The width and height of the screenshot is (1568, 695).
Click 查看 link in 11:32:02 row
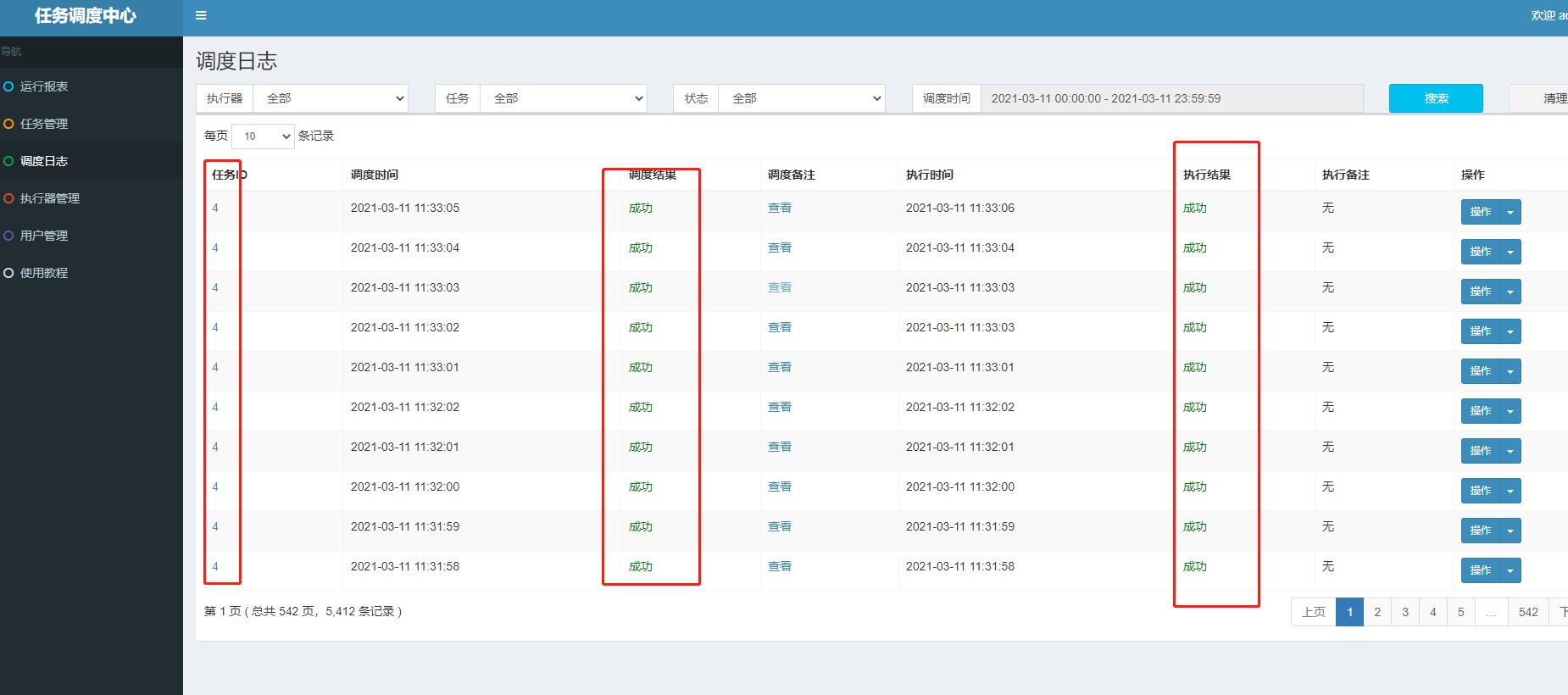[x=780, y=407]
